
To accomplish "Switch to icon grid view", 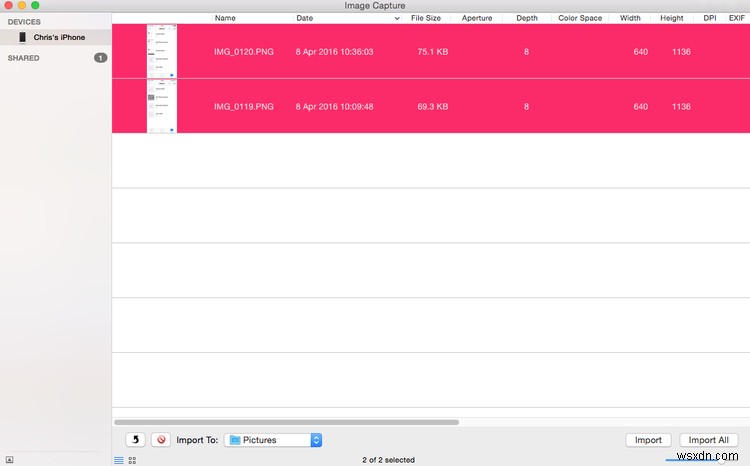I will click(x=133, y=460).
